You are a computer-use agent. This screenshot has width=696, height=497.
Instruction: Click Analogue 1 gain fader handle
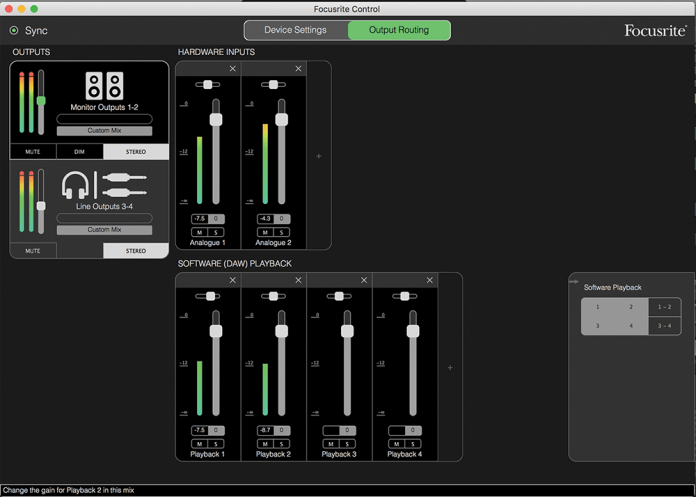tap(216, 119)
